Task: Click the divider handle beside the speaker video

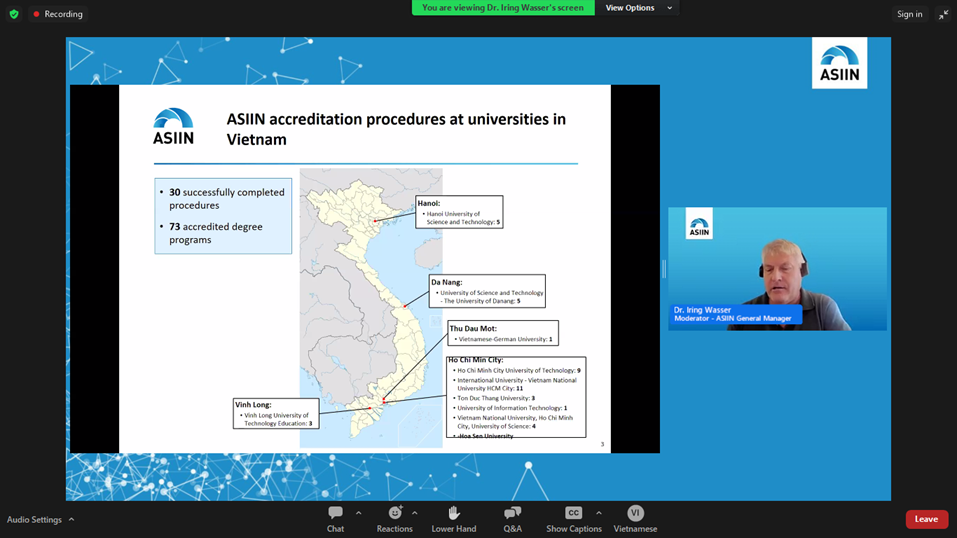Action: (664, 269)
